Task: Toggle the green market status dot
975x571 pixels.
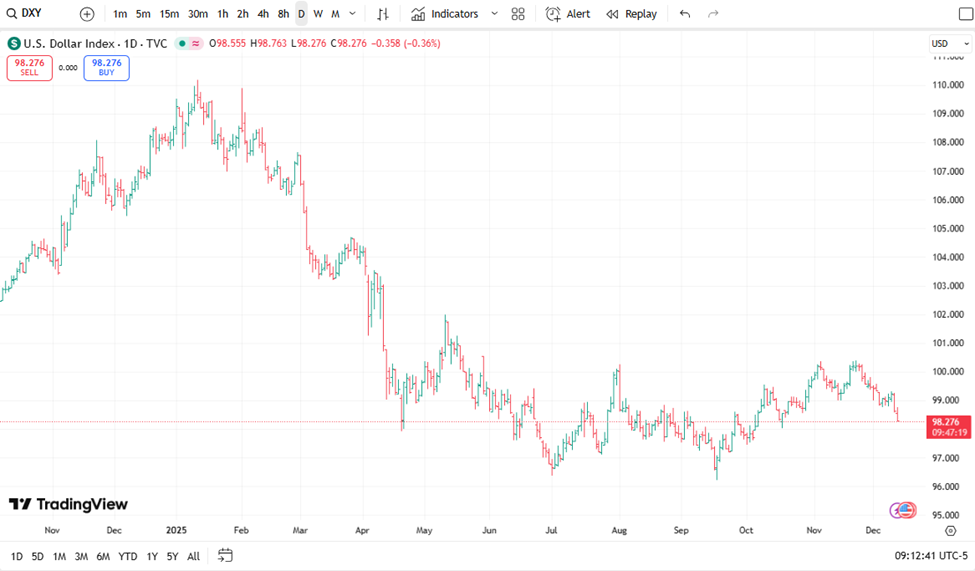Action: tap(180, 43)
